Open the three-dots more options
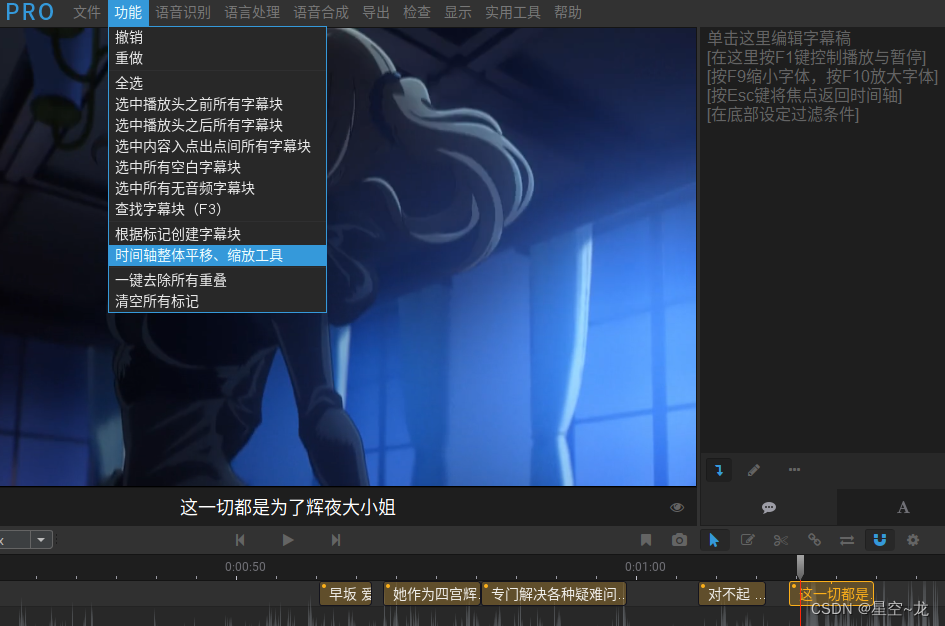 coord(794,469)
